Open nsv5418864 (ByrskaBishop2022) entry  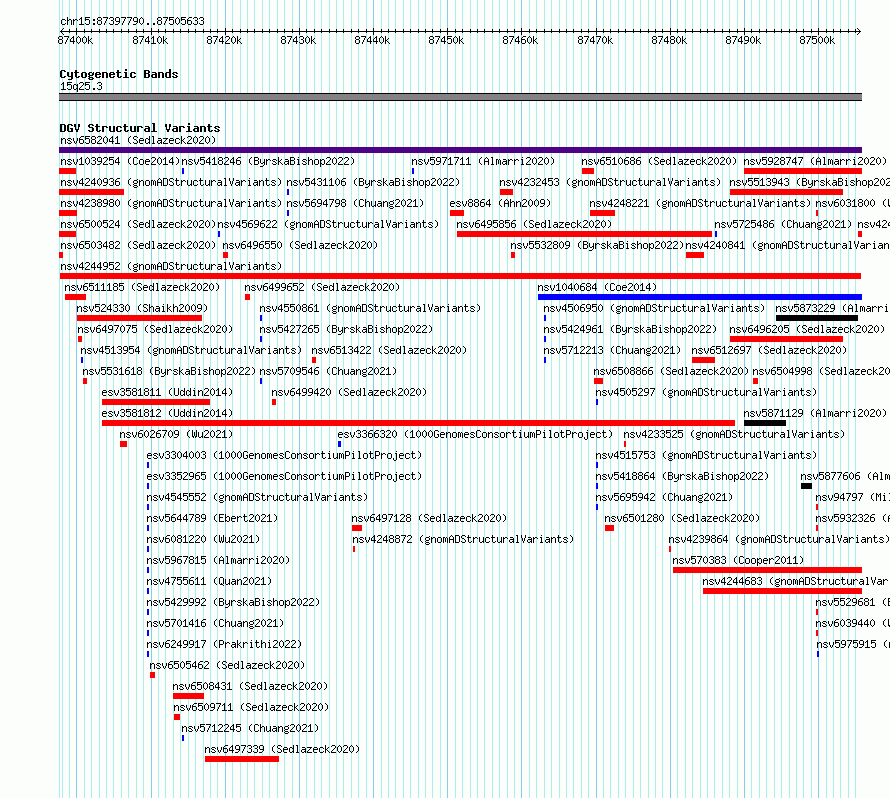pyautogui.click(x=682, y=476)
